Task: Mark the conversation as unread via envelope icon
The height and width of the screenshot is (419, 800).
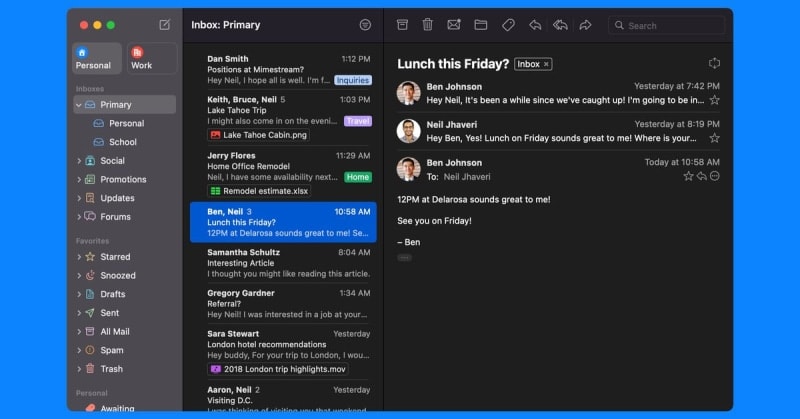Action: pyautogui.click(x=454, y=25)
